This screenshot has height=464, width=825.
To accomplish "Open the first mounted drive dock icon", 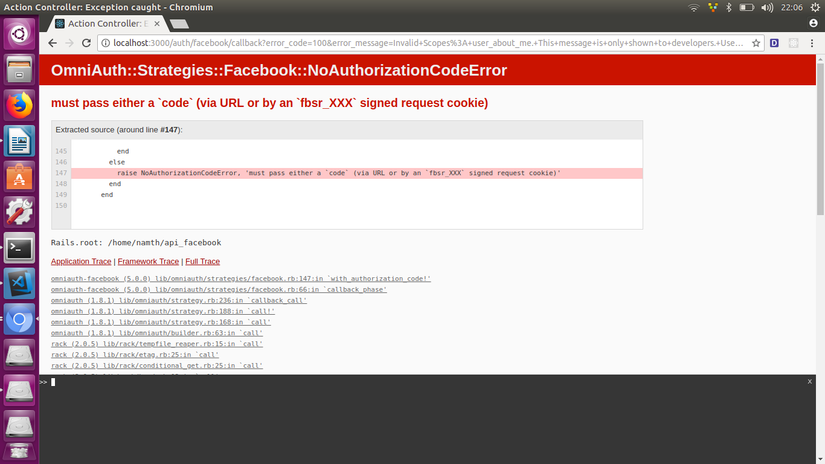I will point(19,355).
